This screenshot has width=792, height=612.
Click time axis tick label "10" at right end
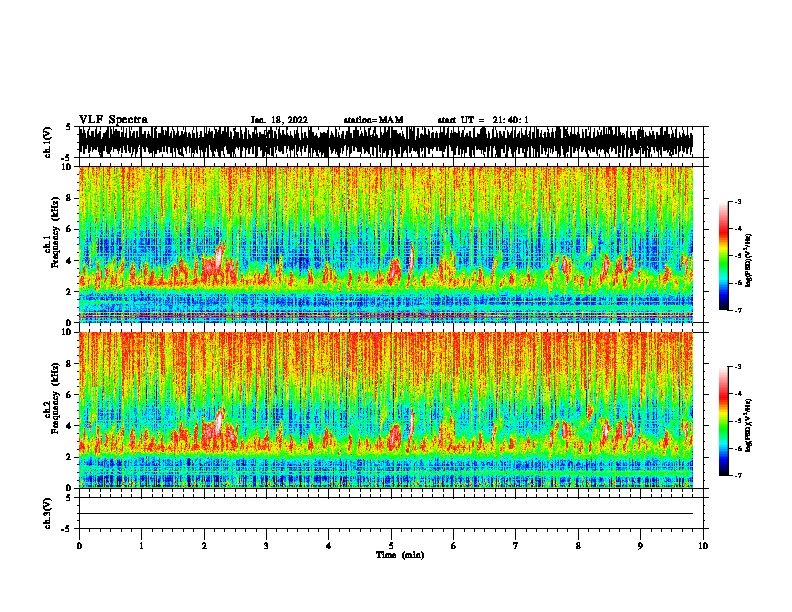703,546
